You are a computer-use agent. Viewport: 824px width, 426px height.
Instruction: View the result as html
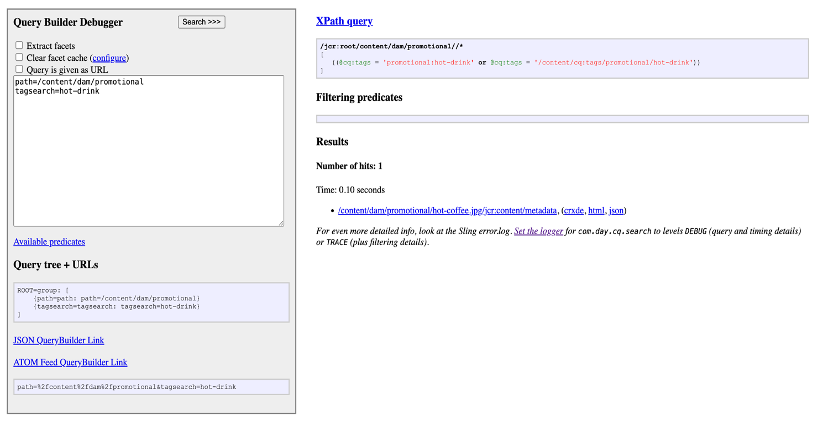tap(596, 210)
